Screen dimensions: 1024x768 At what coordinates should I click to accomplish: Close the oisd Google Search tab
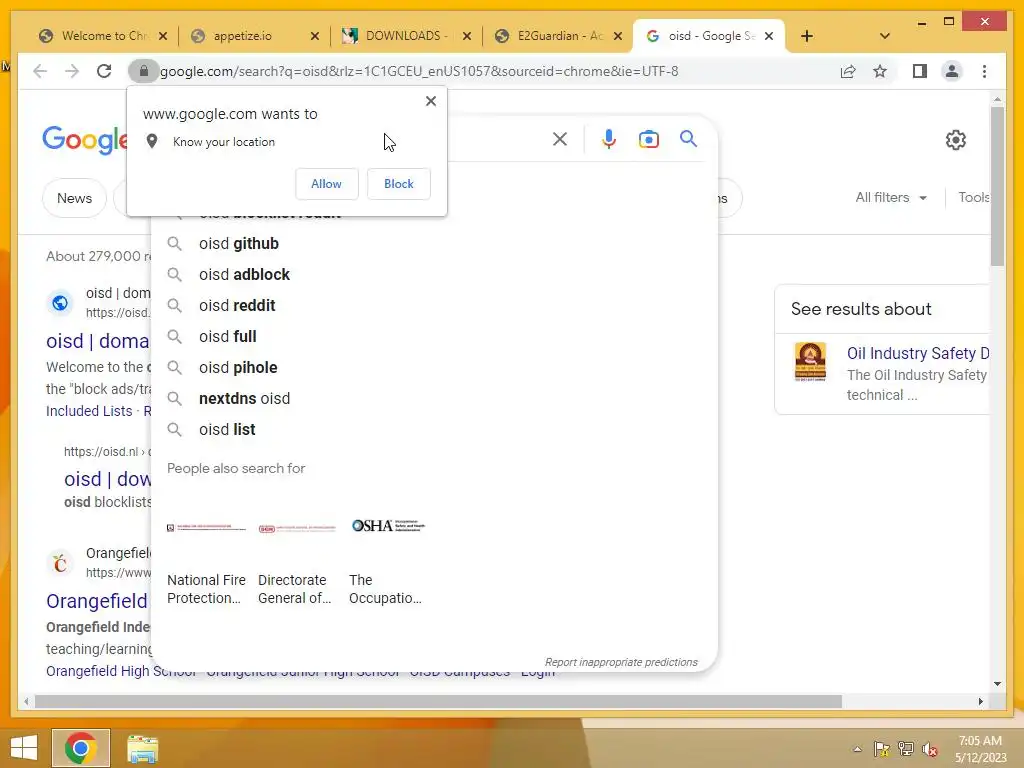(x=769, y=36)
